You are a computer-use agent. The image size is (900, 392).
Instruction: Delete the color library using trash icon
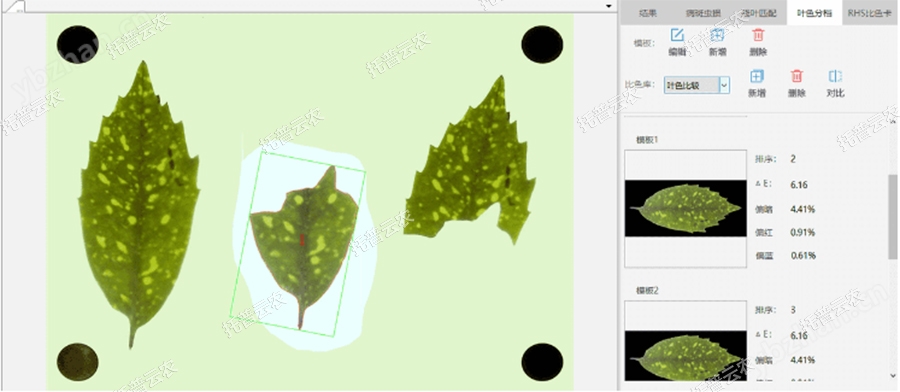[797, 76]
